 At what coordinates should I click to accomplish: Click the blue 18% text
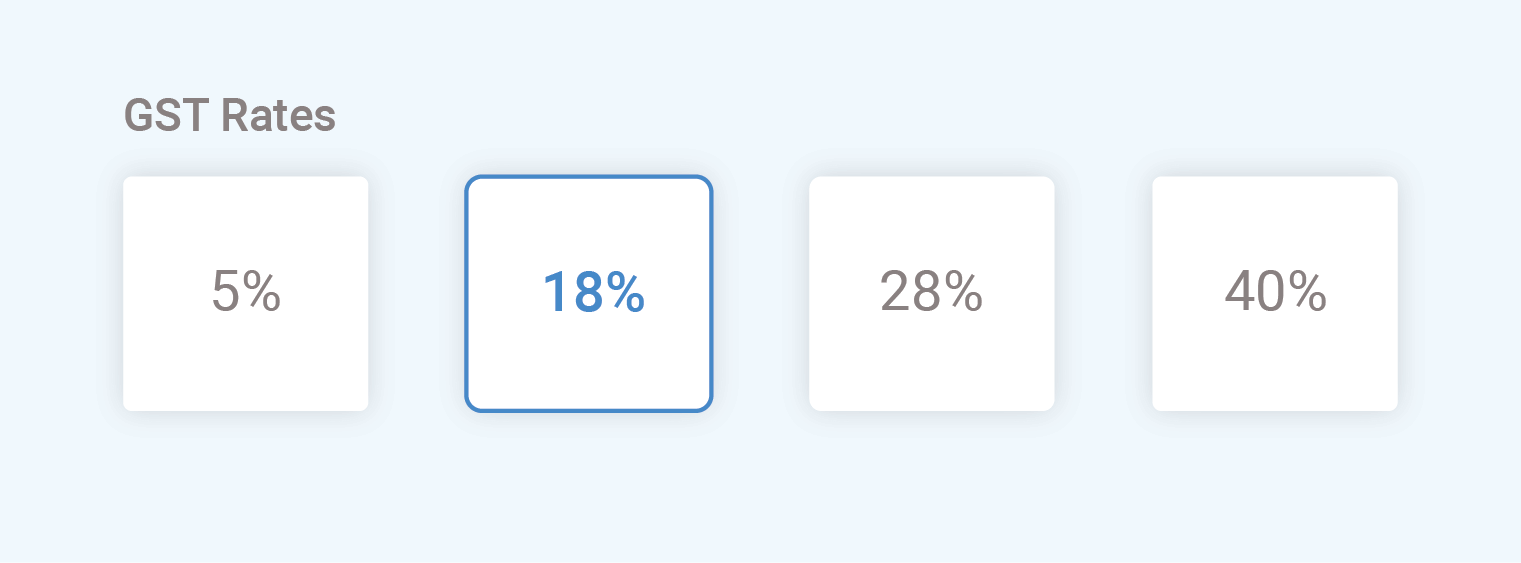593,293
